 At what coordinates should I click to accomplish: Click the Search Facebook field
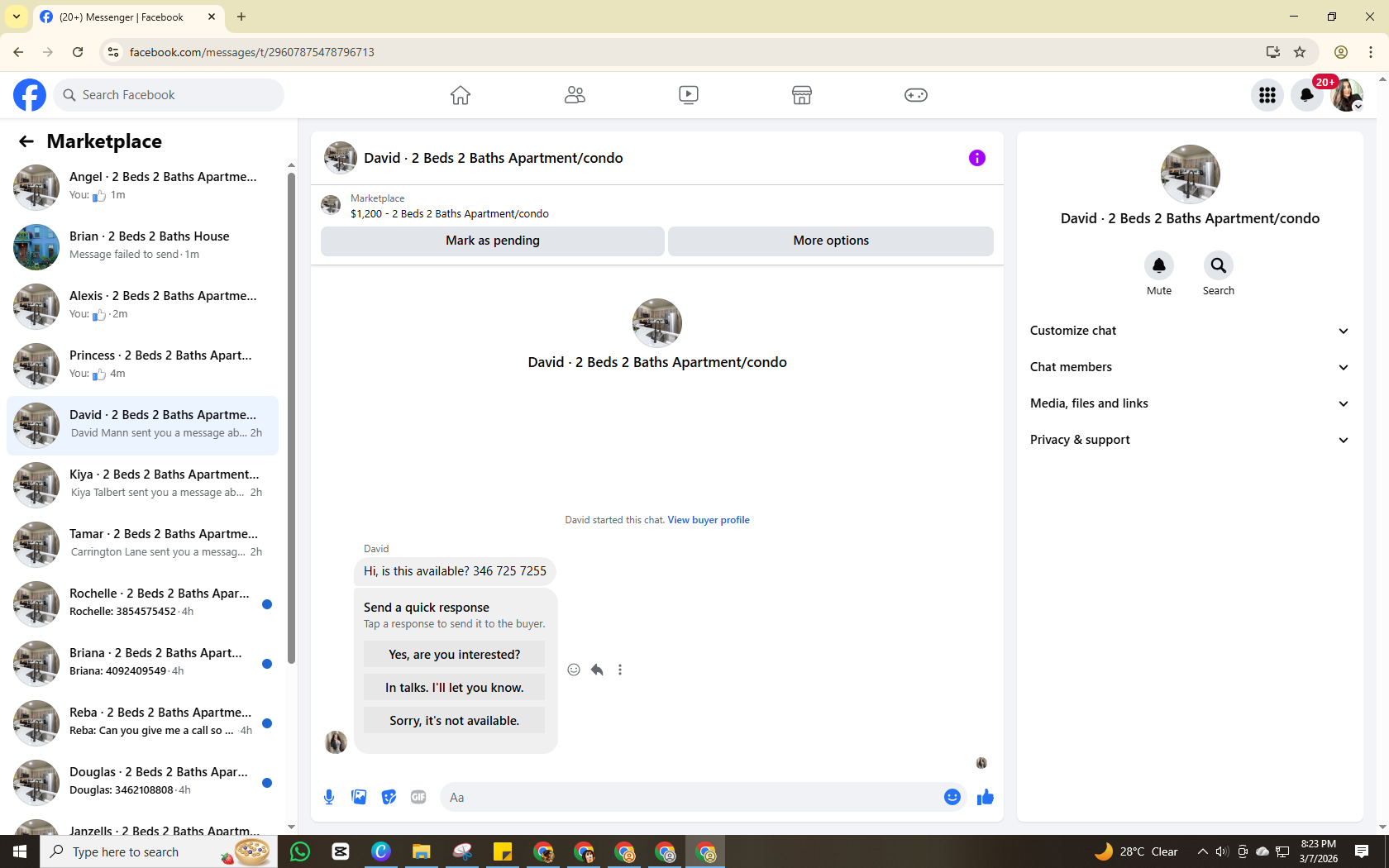[x=169, y=95]
